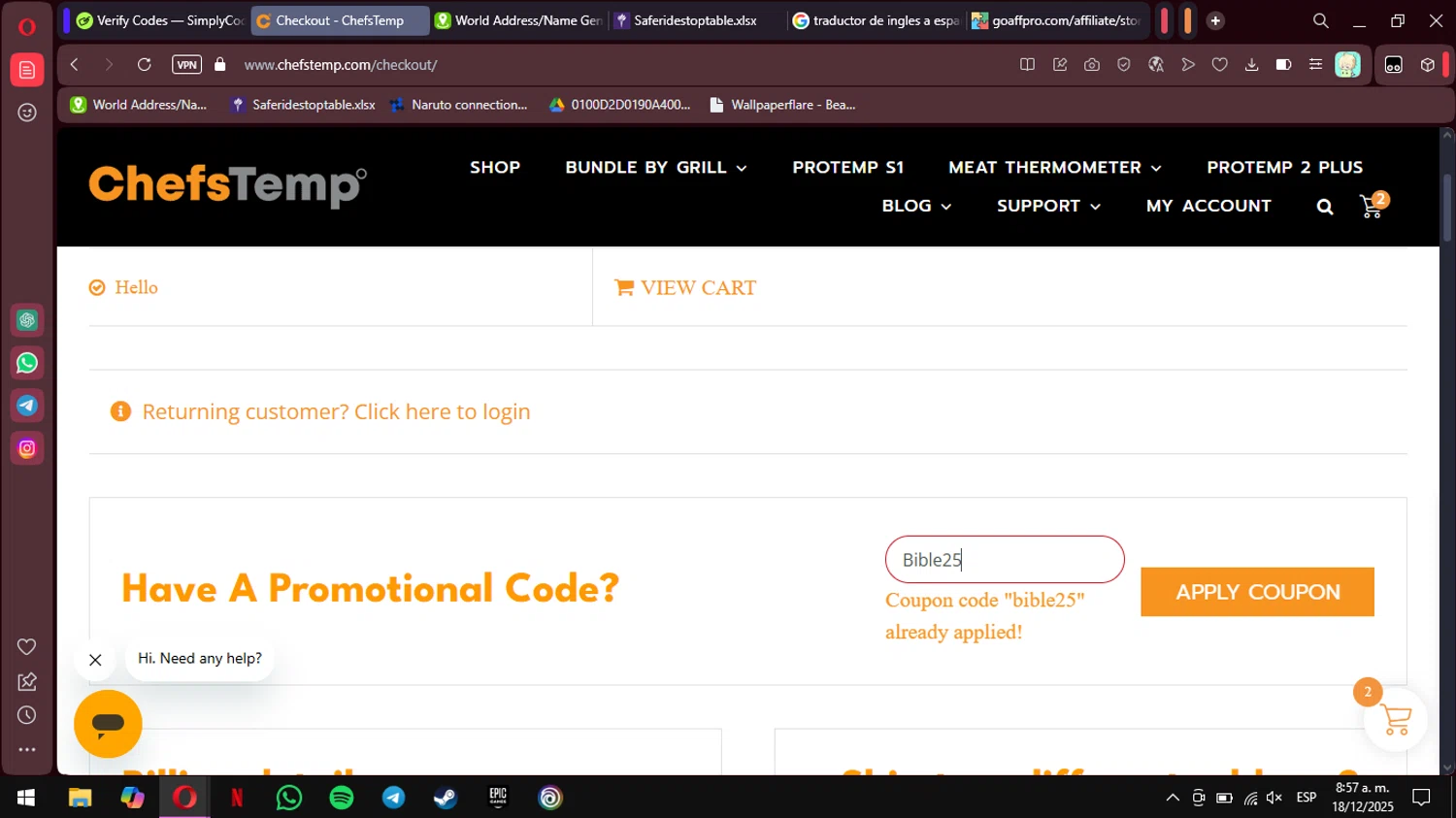Open Netflix from taskbar
This screenshot has width=1456, height=818.
tap(237, 798)
